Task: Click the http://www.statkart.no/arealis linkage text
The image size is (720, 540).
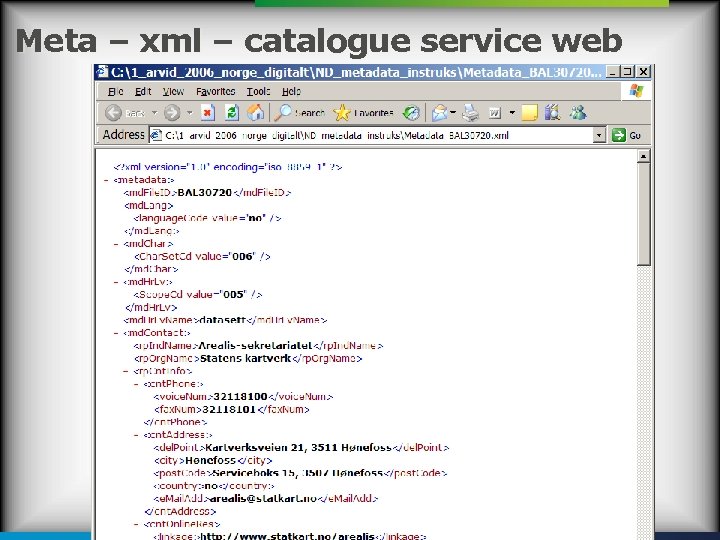Action: tap(288, 536)
